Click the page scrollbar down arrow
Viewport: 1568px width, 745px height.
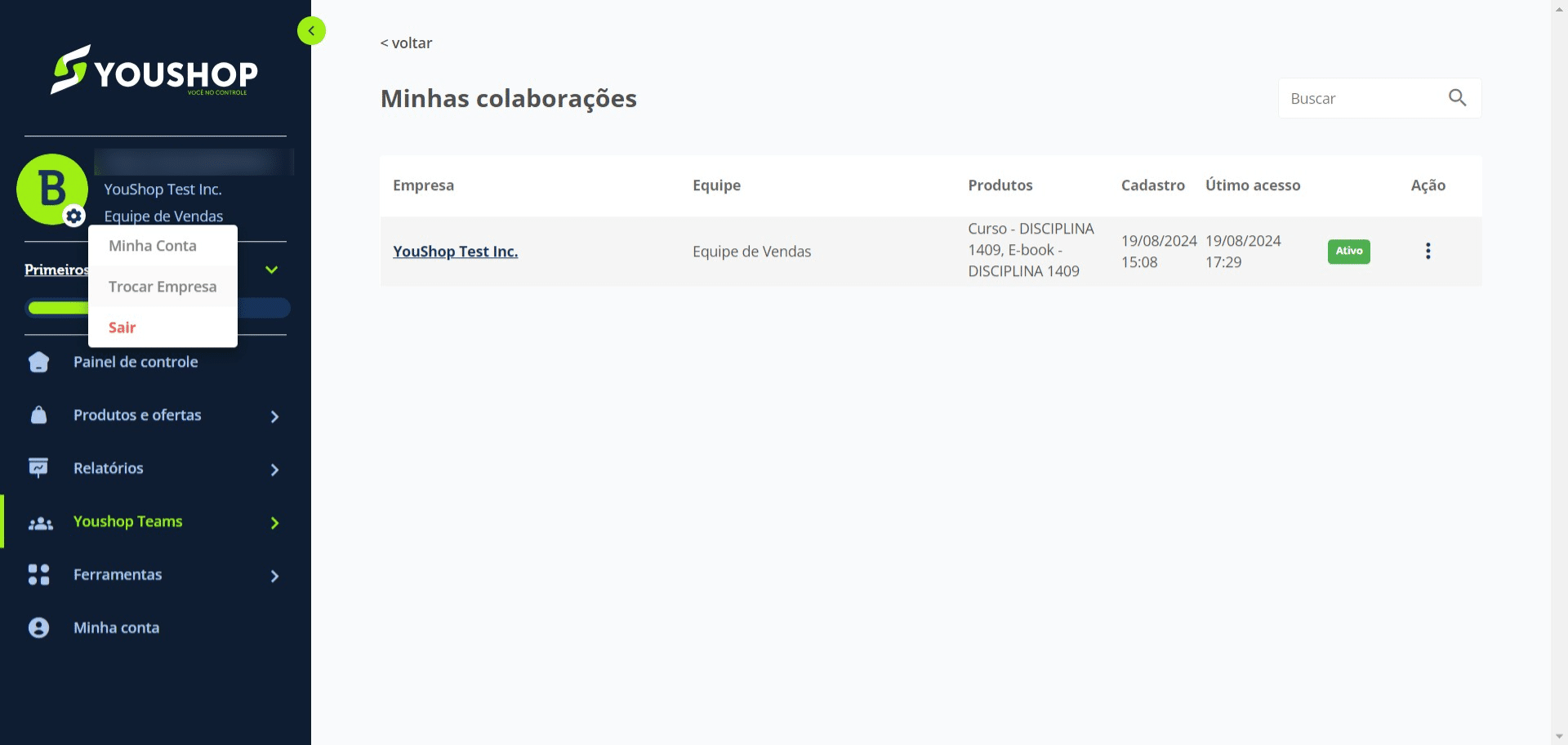click(1559, 737)
